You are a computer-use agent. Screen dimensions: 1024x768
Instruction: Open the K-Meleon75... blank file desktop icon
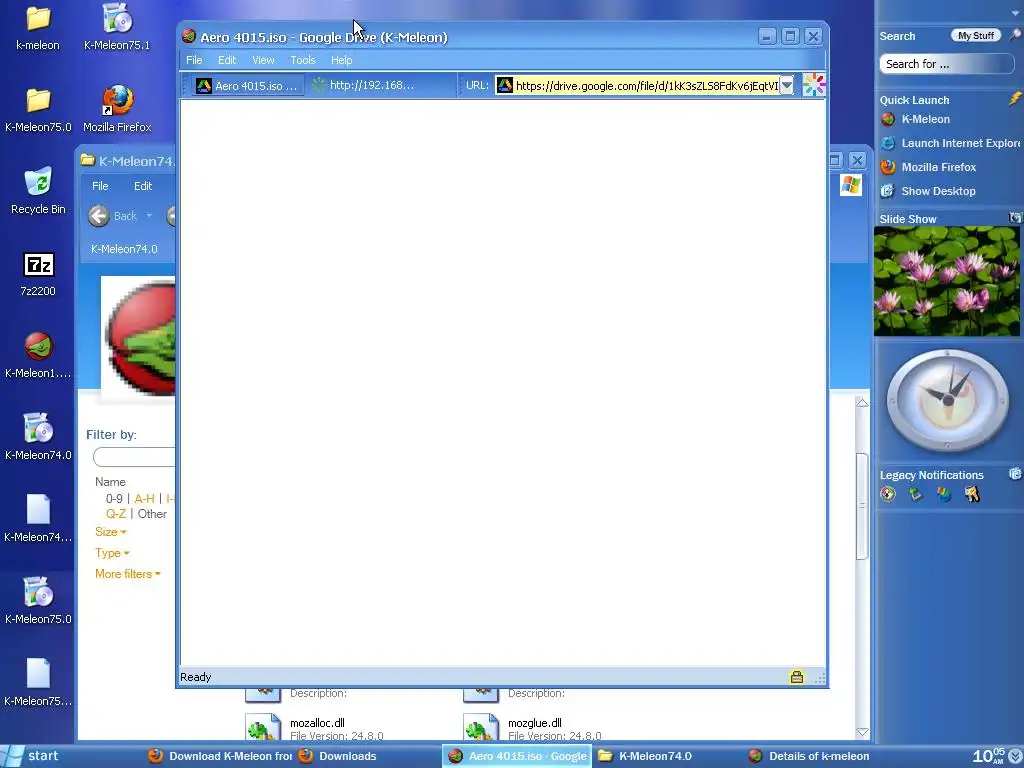point(38,683)
